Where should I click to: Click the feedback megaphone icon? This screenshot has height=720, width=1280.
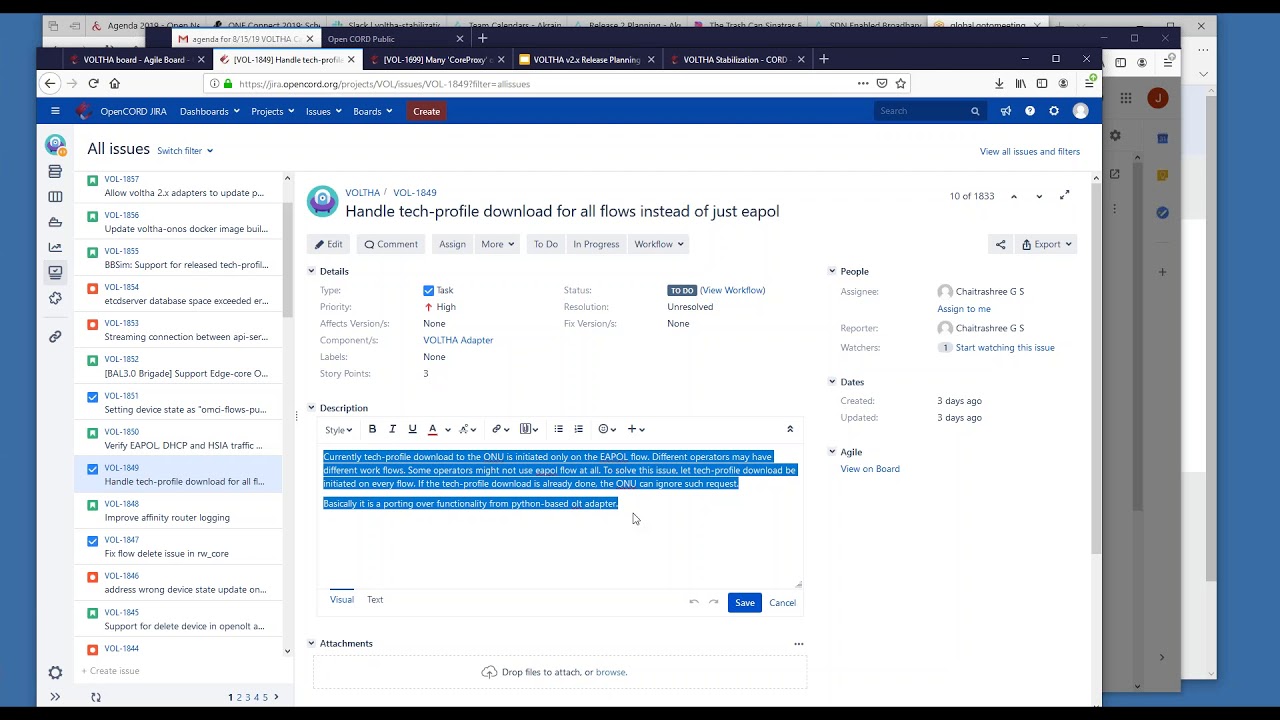pyautogui.click(x=1006, y=111)
